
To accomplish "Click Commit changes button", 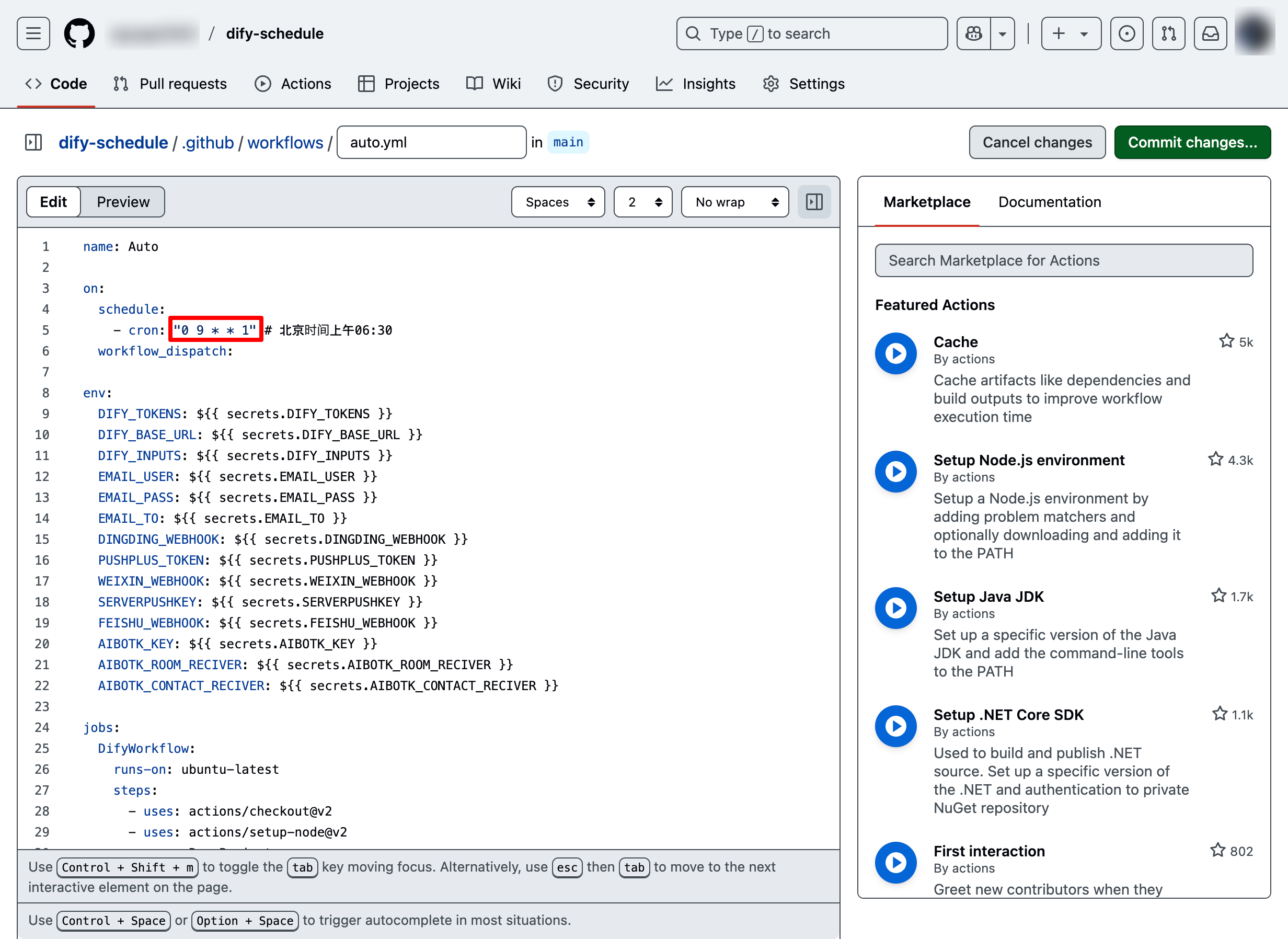I will coord(1191,142).
